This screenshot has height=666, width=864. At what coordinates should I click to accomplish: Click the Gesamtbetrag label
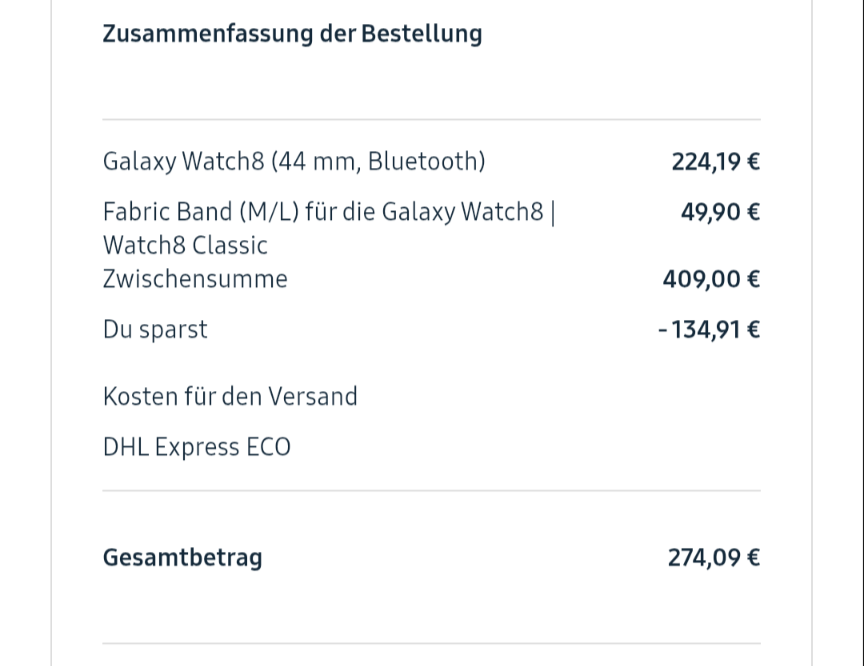[x=182, y=557]
